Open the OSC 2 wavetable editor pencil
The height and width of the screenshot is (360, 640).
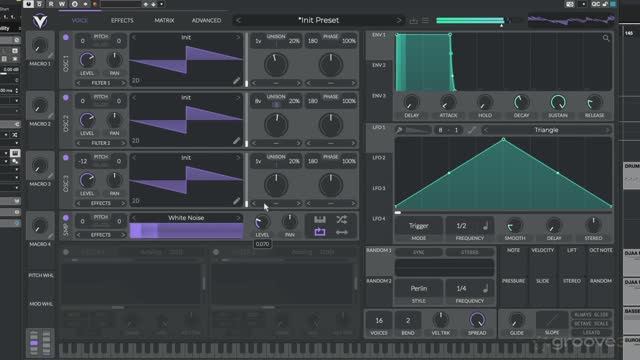click(x=236, y=141)
